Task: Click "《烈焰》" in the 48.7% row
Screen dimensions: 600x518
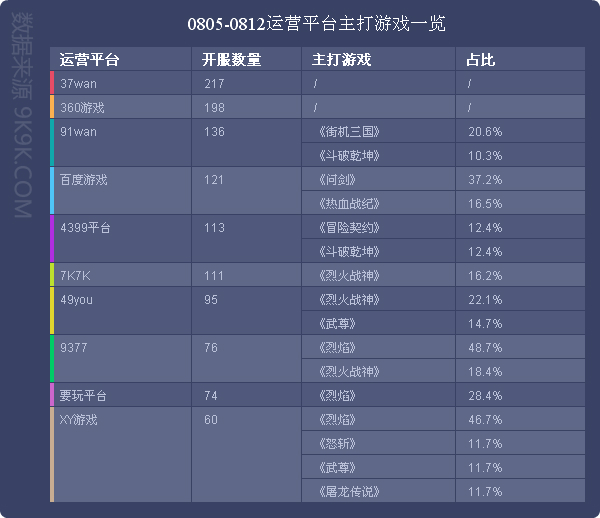Action: point(337,348)
